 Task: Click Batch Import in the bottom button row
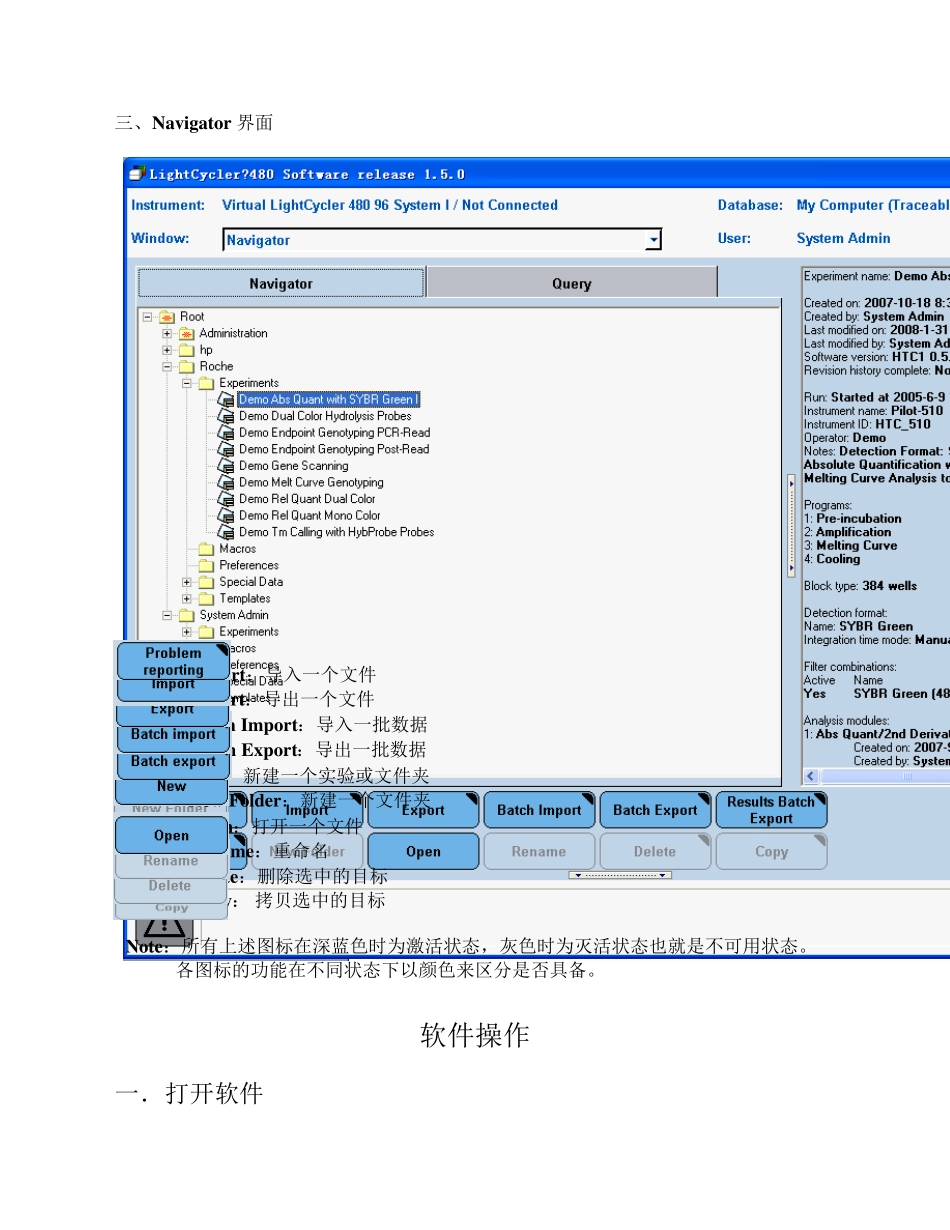[x=539, y=810]
